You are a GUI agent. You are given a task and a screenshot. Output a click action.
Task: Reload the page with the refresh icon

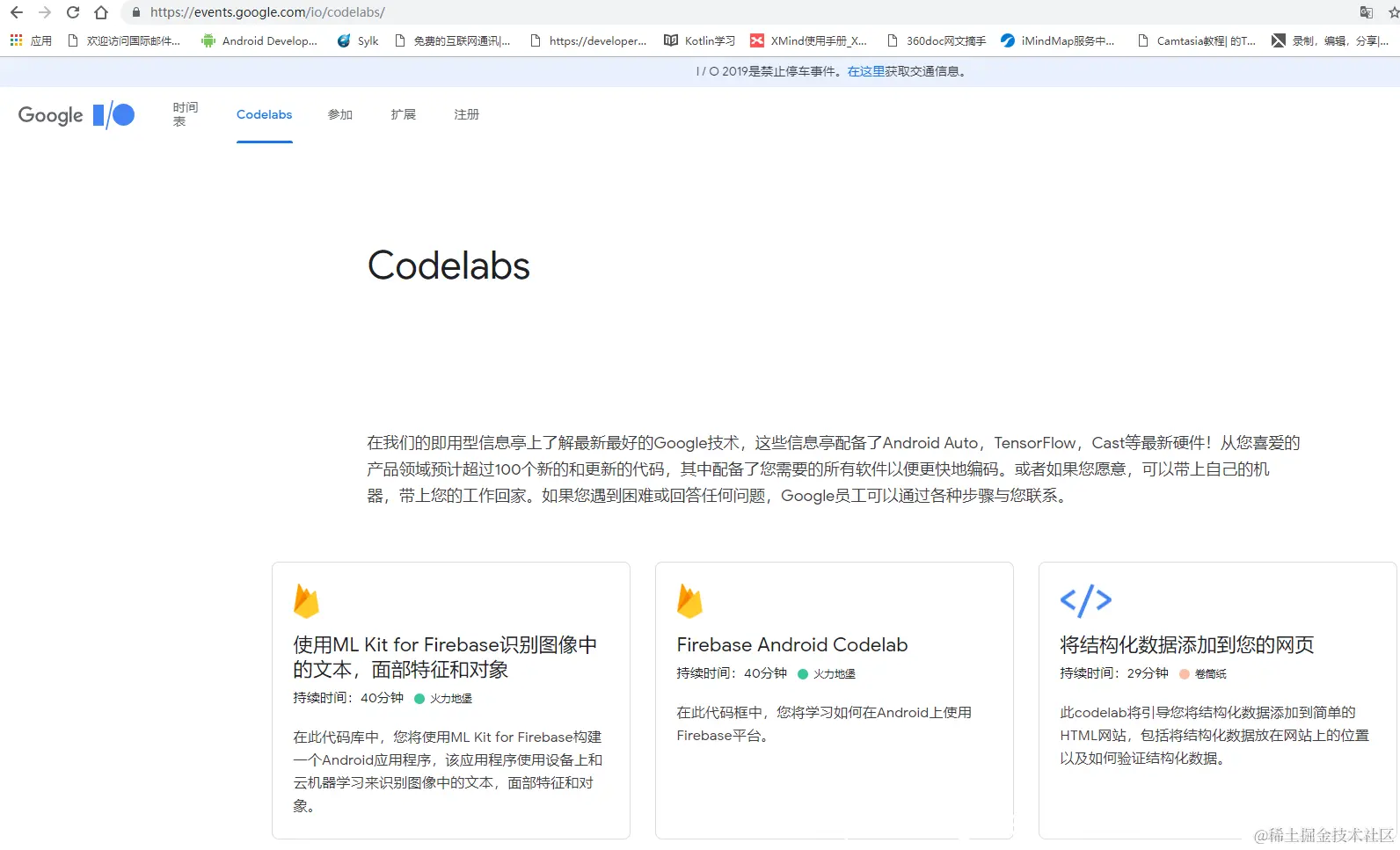73,12
